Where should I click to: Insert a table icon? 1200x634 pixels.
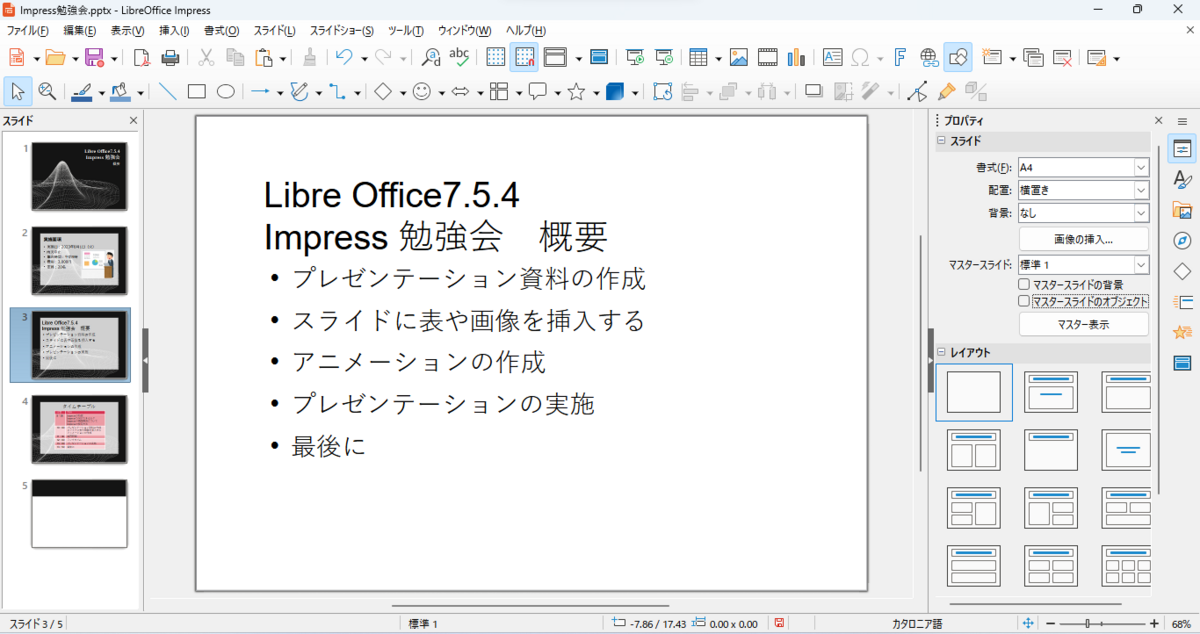tap(698, 57)
